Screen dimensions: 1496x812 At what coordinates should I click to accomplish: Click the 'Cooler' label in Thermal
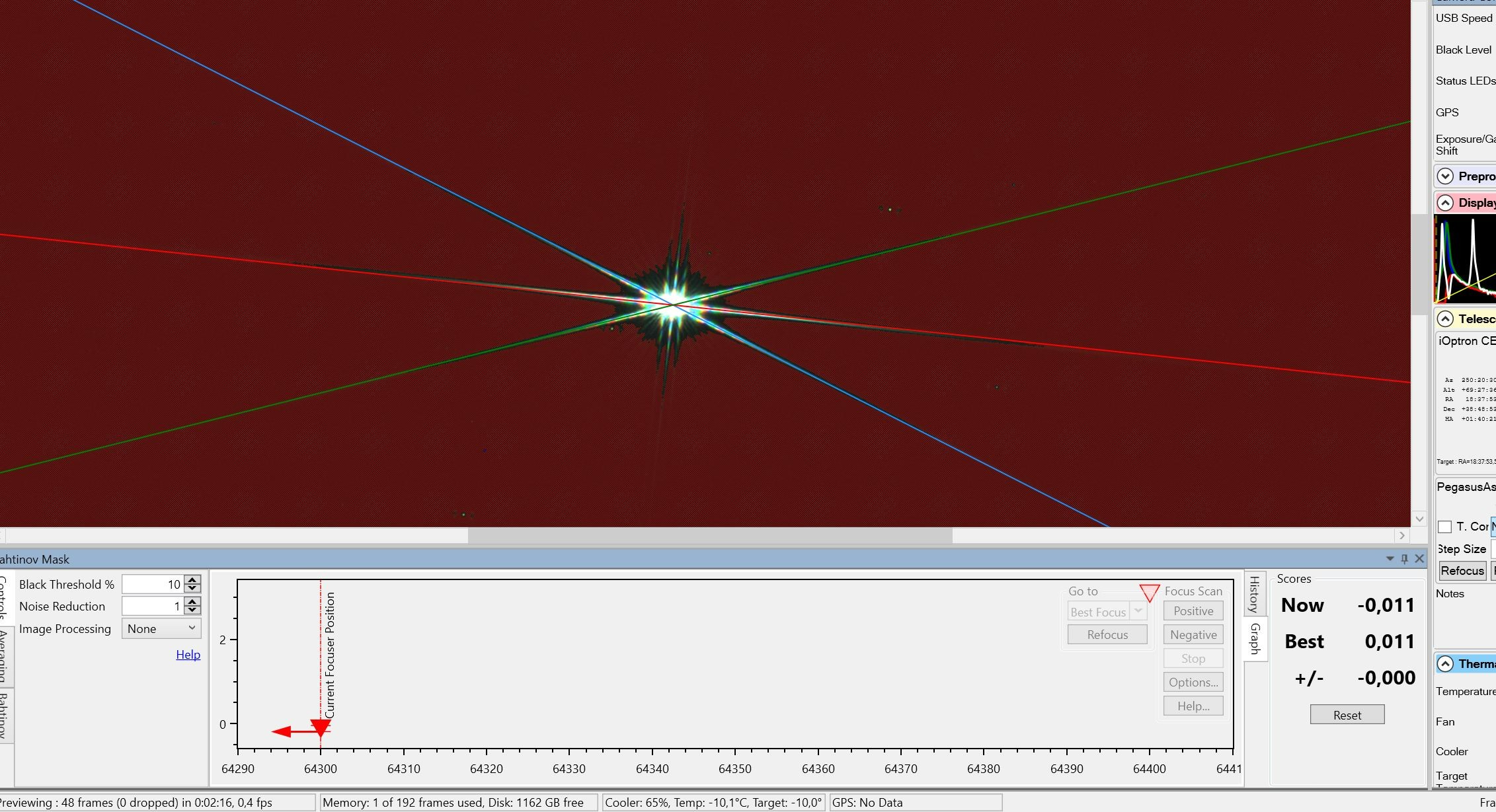1452,752
